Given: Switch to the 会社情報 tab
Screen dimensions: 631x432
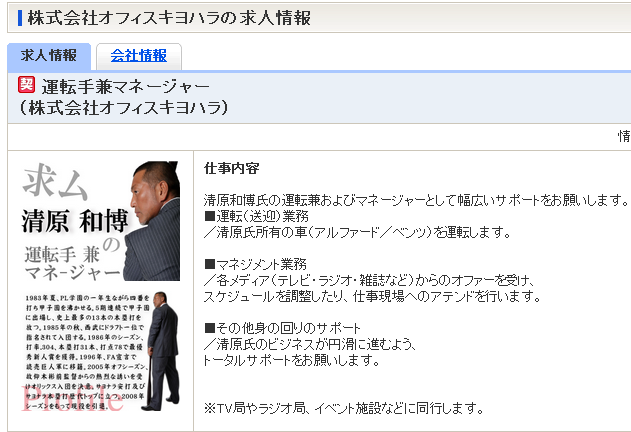Looking at the screenshot, I should tap(139, 56).
